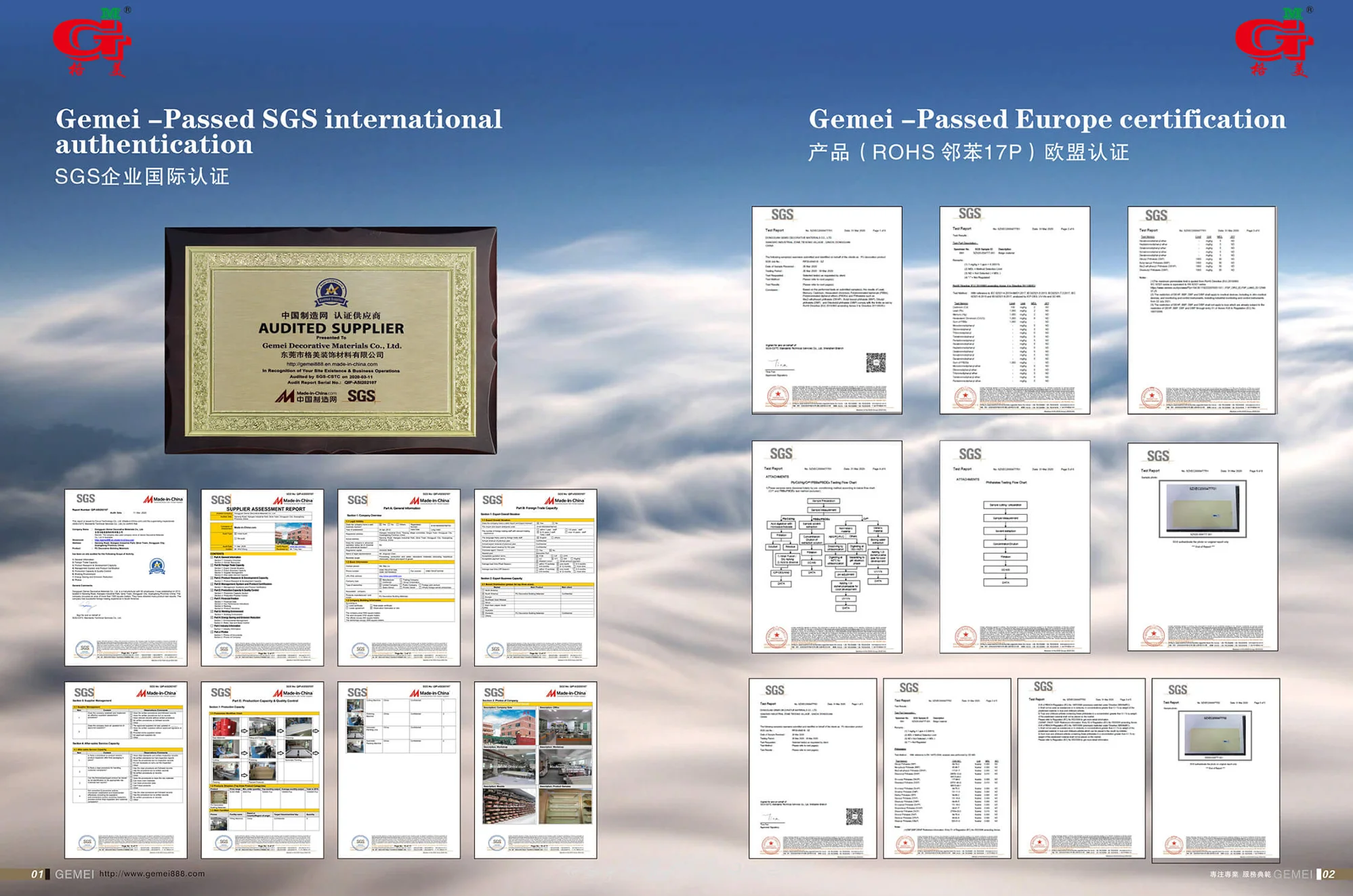Click the red Gemei logo above the SGS heading
This screenshot has width=1353, height=896.
(92, 41)
